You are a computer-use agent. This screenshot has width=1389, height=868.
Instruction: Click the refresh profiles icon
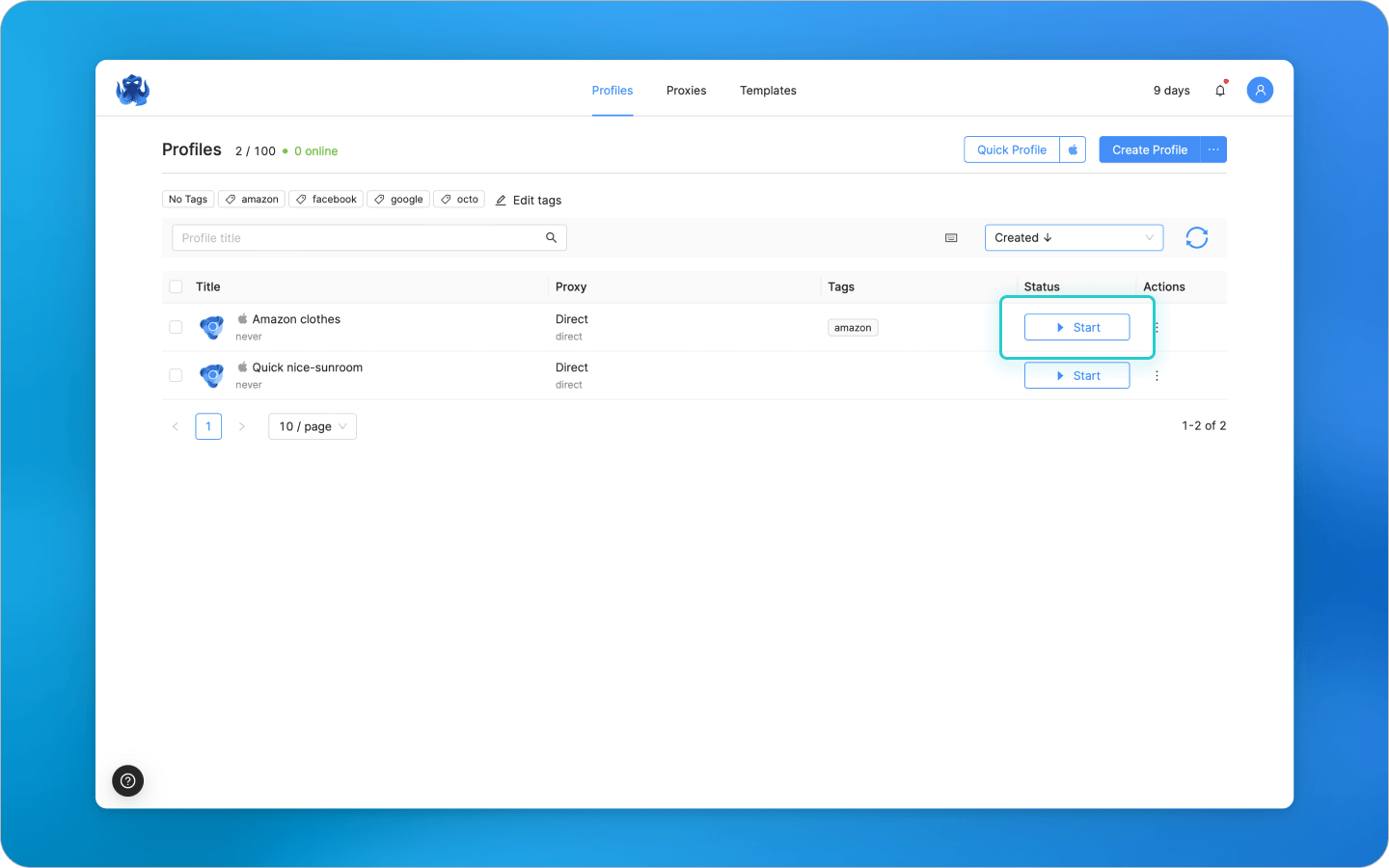point(1196,237)
